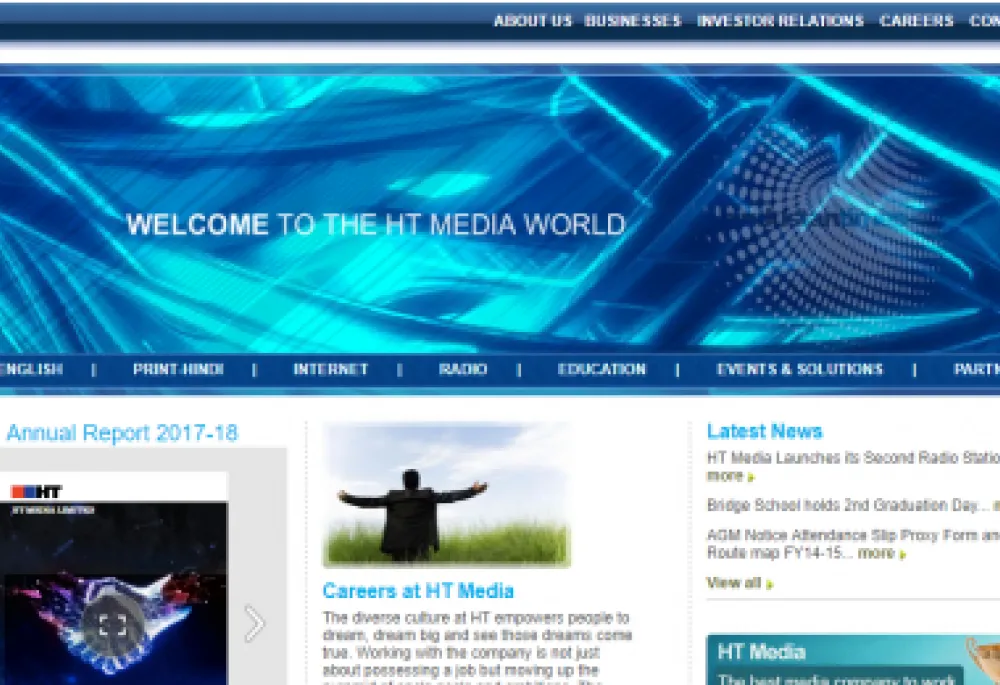The height and width of the screenshot is (685, 1000).
Task: Read more on Second Radio Station news
Action: (730, 476)
